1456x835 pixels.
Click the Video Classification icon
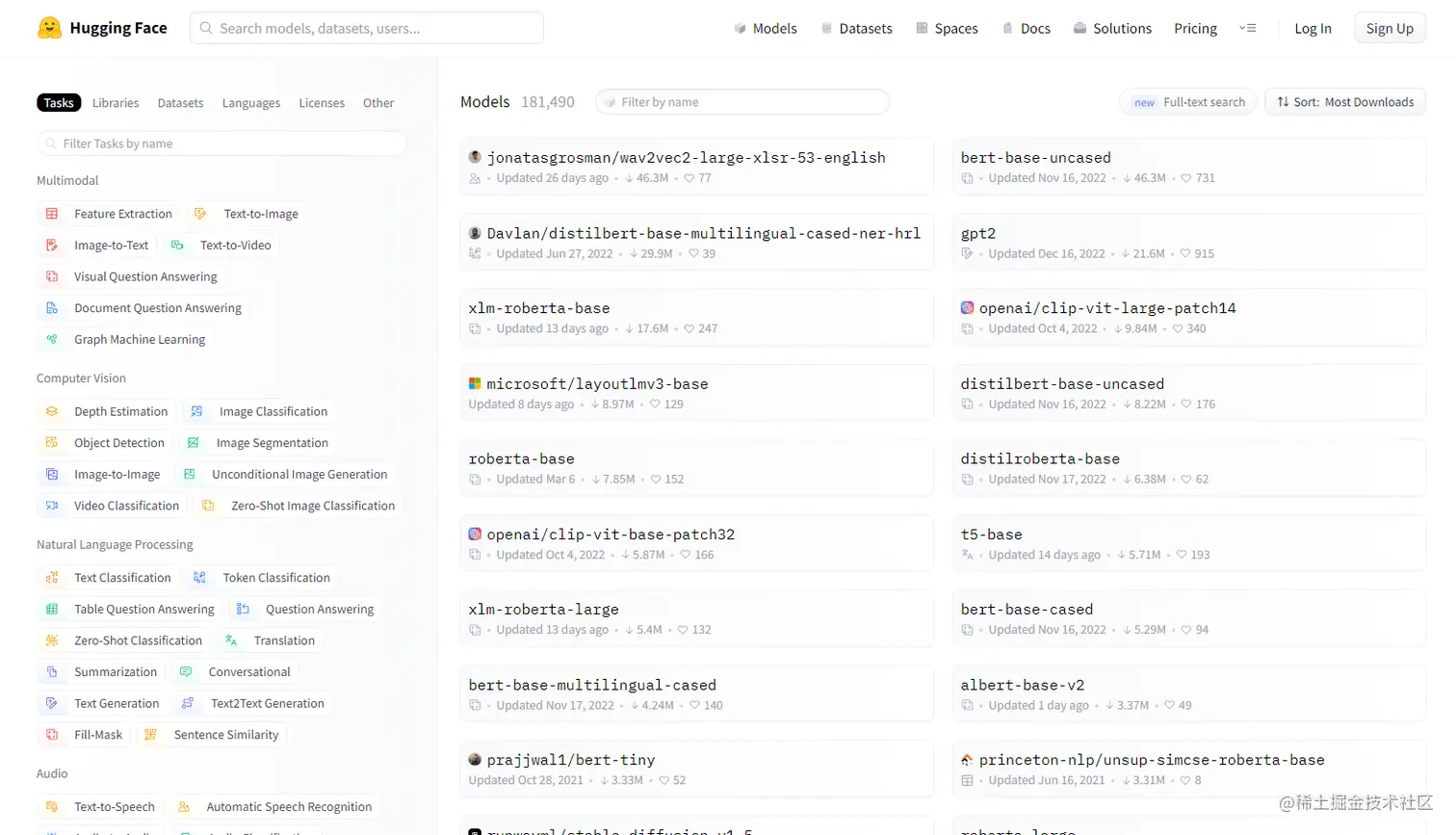click(52, 506)
